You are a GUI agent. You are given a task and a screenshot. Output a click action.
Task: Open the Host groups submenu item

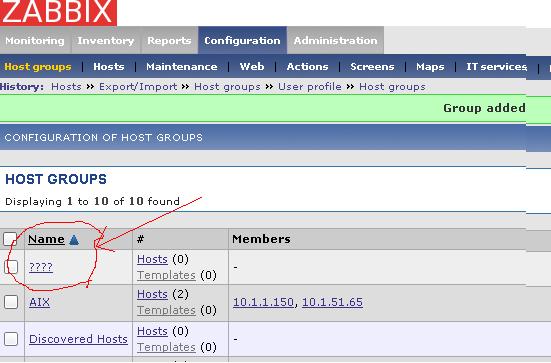click(38, 67)
